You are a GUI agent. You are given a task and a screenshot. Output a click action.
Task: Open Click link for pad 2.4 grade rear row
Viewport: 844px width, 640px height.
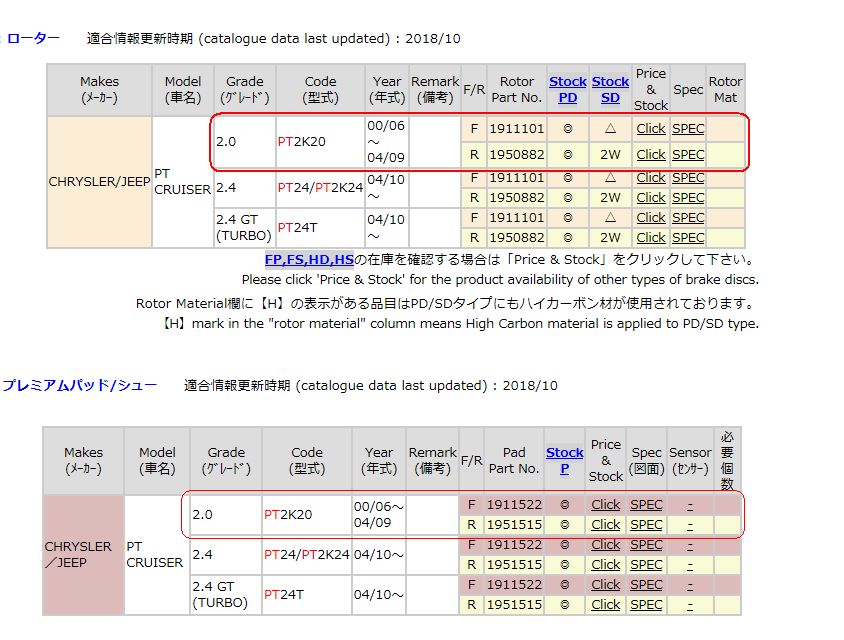tap(606, 565)
